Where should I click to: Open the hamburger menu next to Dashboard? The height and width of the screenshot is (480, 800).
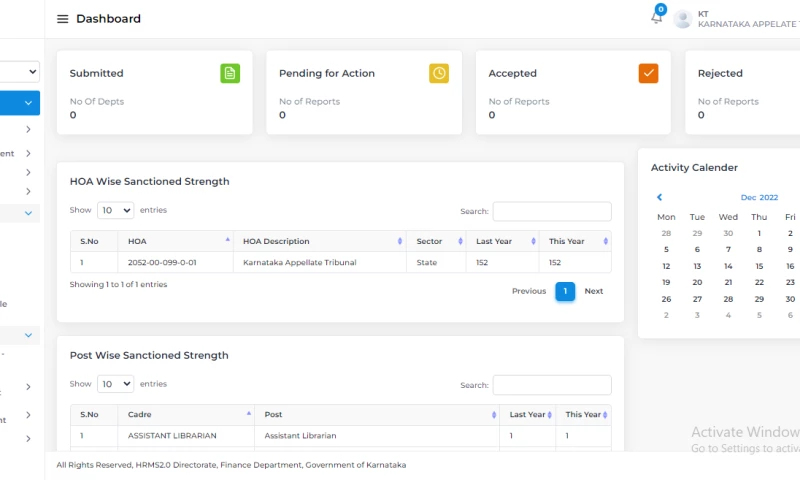click(x=63, y=19)
